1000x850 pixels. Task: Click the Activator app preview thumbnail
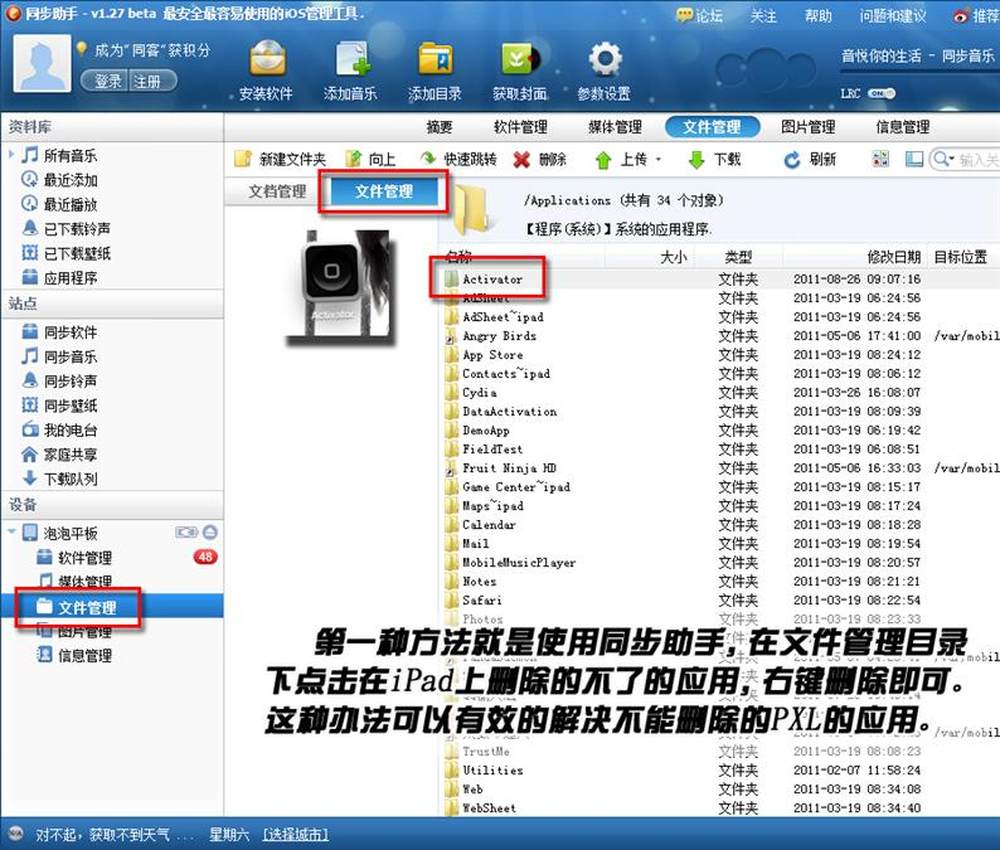coord(339,286)
